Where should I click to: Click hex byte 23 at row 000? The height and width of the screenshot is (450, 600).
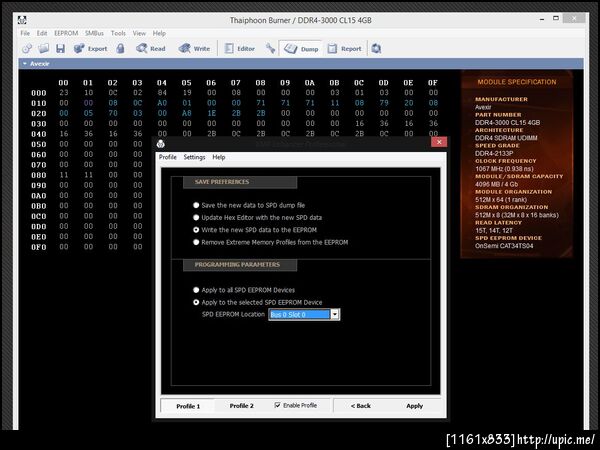click(64, 93)
